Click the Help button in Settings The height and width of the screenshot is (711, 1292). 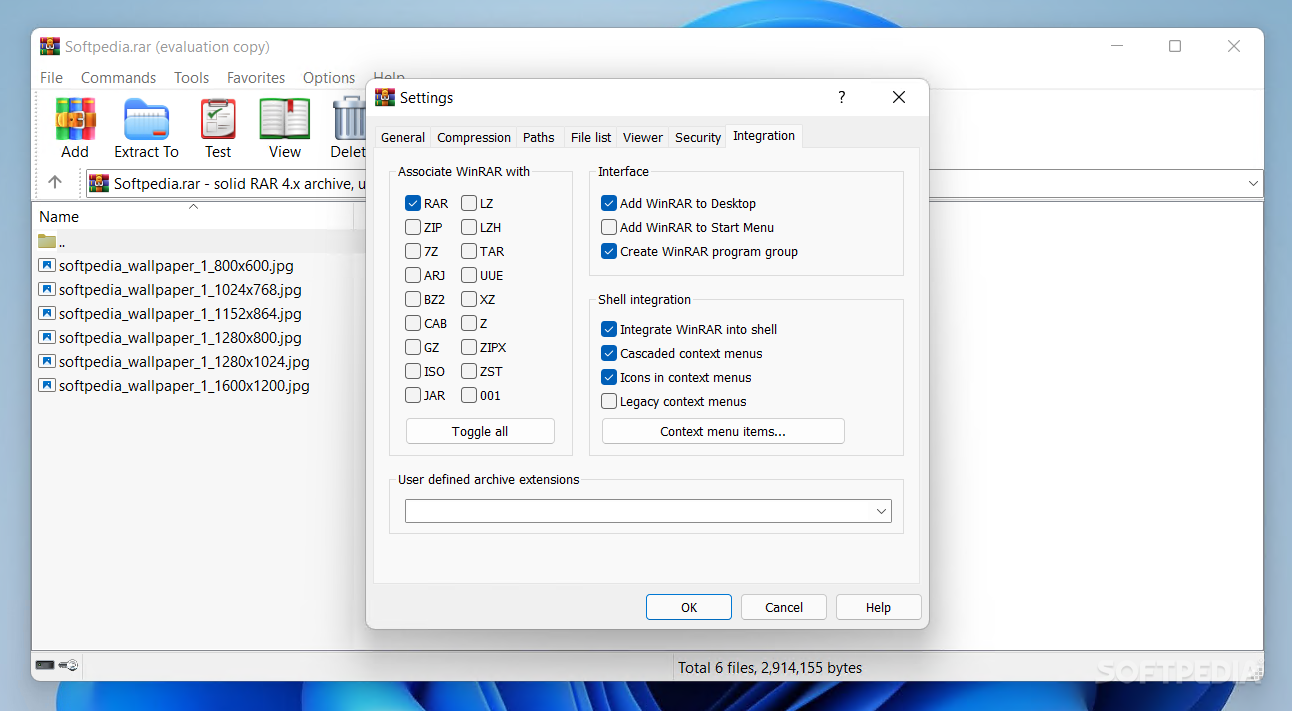tap(878, 607)
